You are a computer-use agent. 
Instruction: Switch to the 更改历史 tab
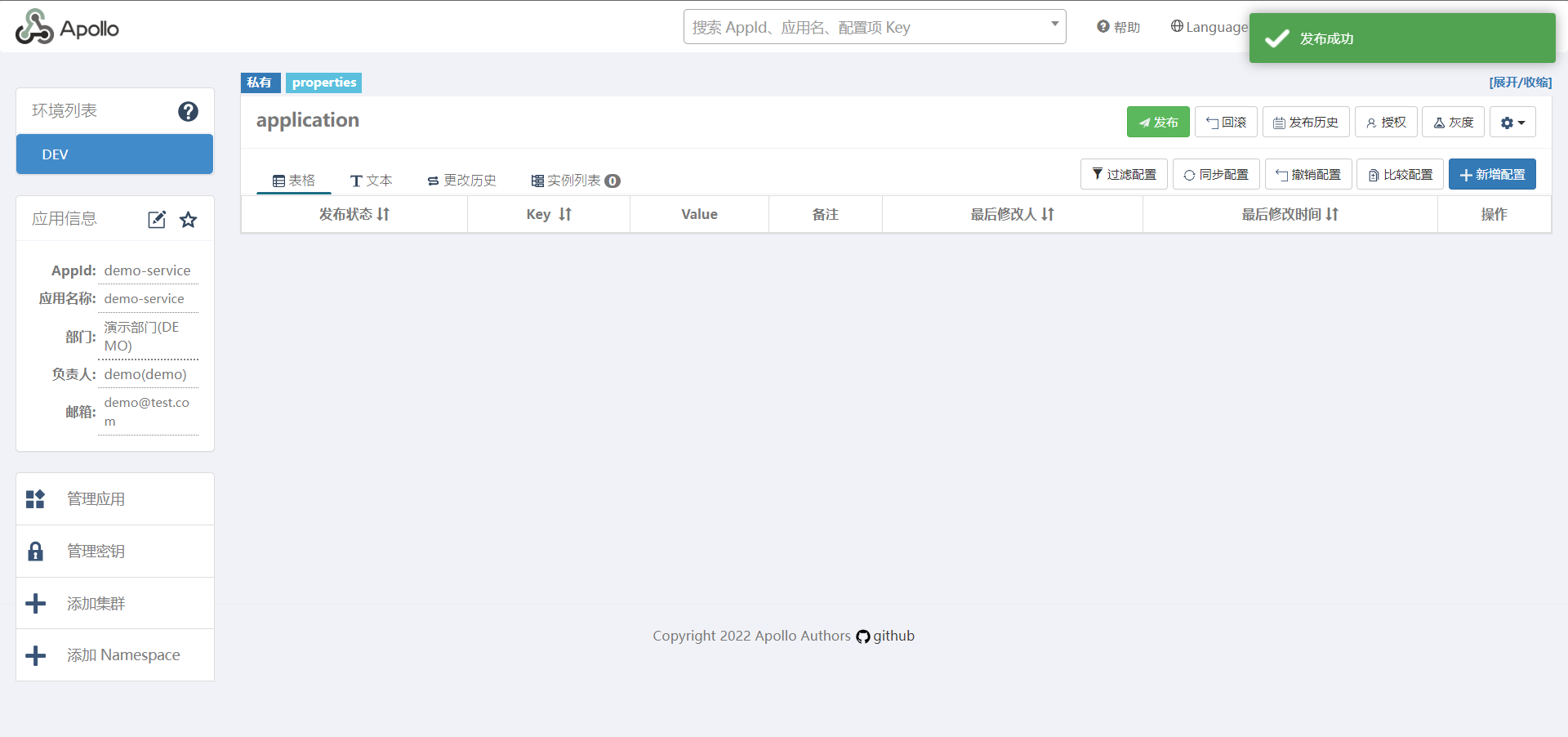(462, 181)
